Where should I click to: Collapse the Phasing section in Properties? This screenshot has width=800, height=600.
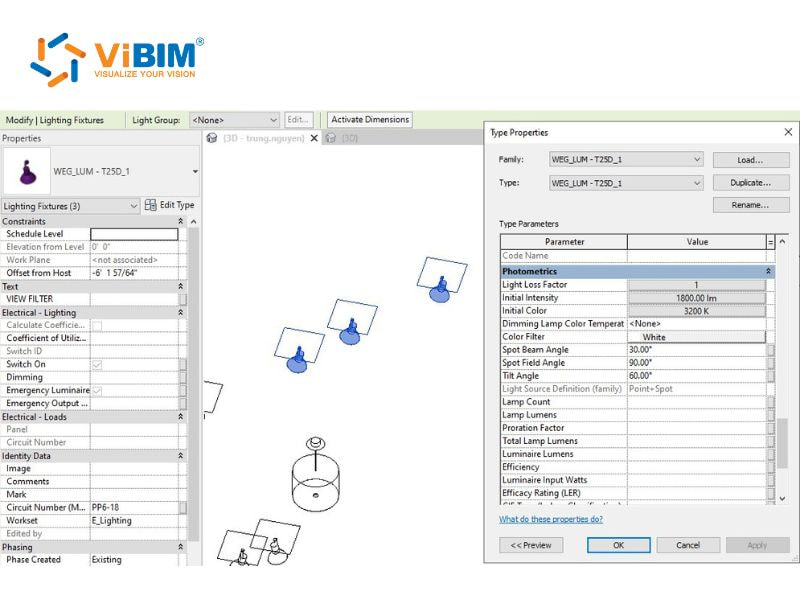pyautogui.click(x=180, y=546)
